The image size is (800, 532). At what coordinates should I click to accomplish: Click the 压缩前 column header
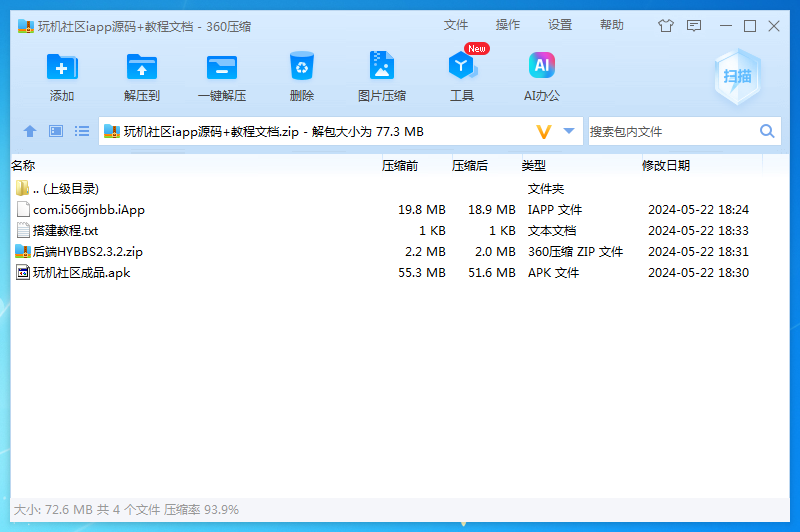point(400,166)
